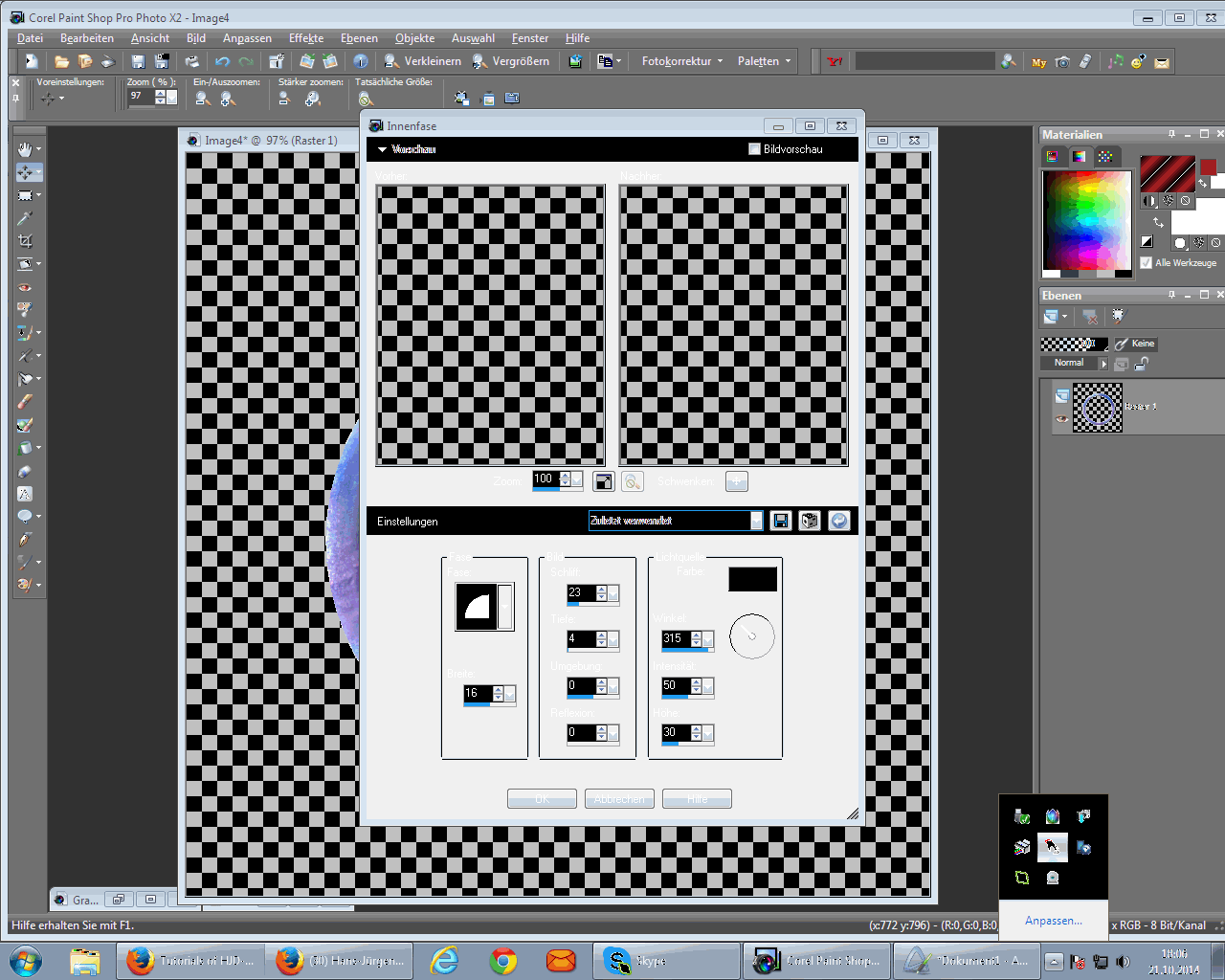Click the fit preview to window icon
Viewport: 1225px width, 980px height.
click(x=604, y=481)
